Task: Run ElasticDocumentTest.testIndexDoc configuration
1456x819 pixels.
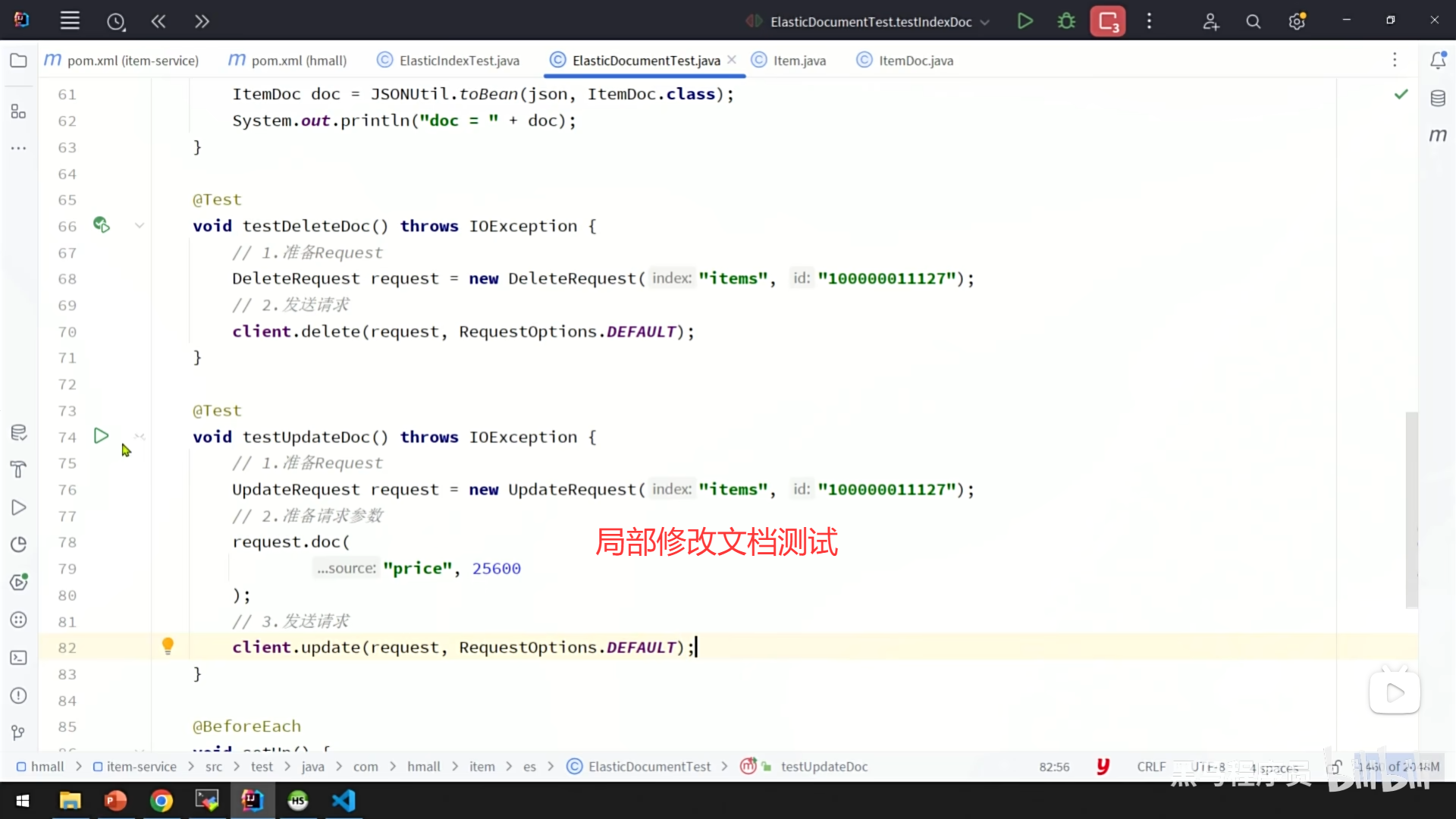Action: pyautogui.click(x=1025, y=21)
